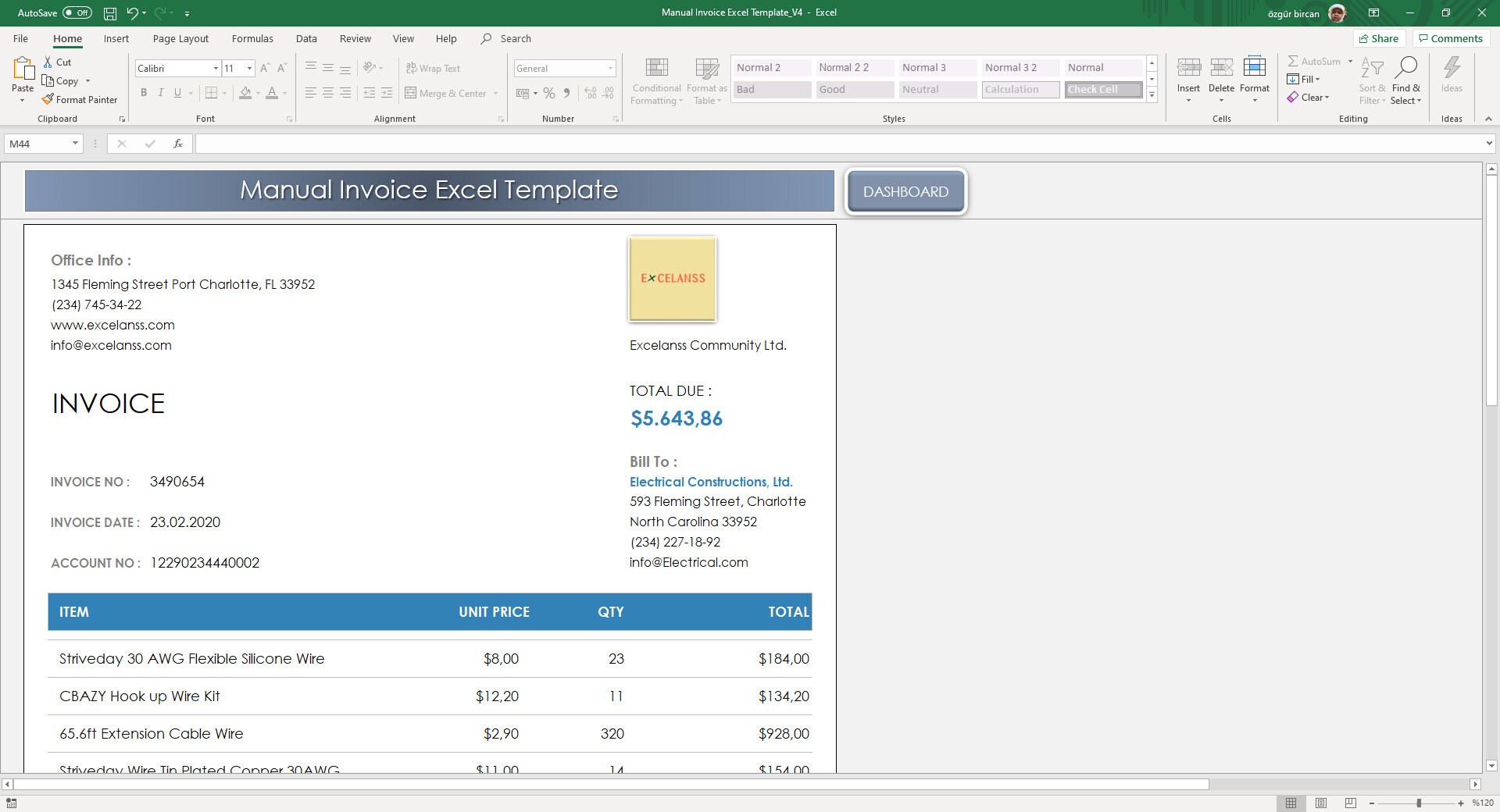The image size is (1500, 812).
Task: Middle align cell contents
Action: pyautogui.click(x=328, y=68)
